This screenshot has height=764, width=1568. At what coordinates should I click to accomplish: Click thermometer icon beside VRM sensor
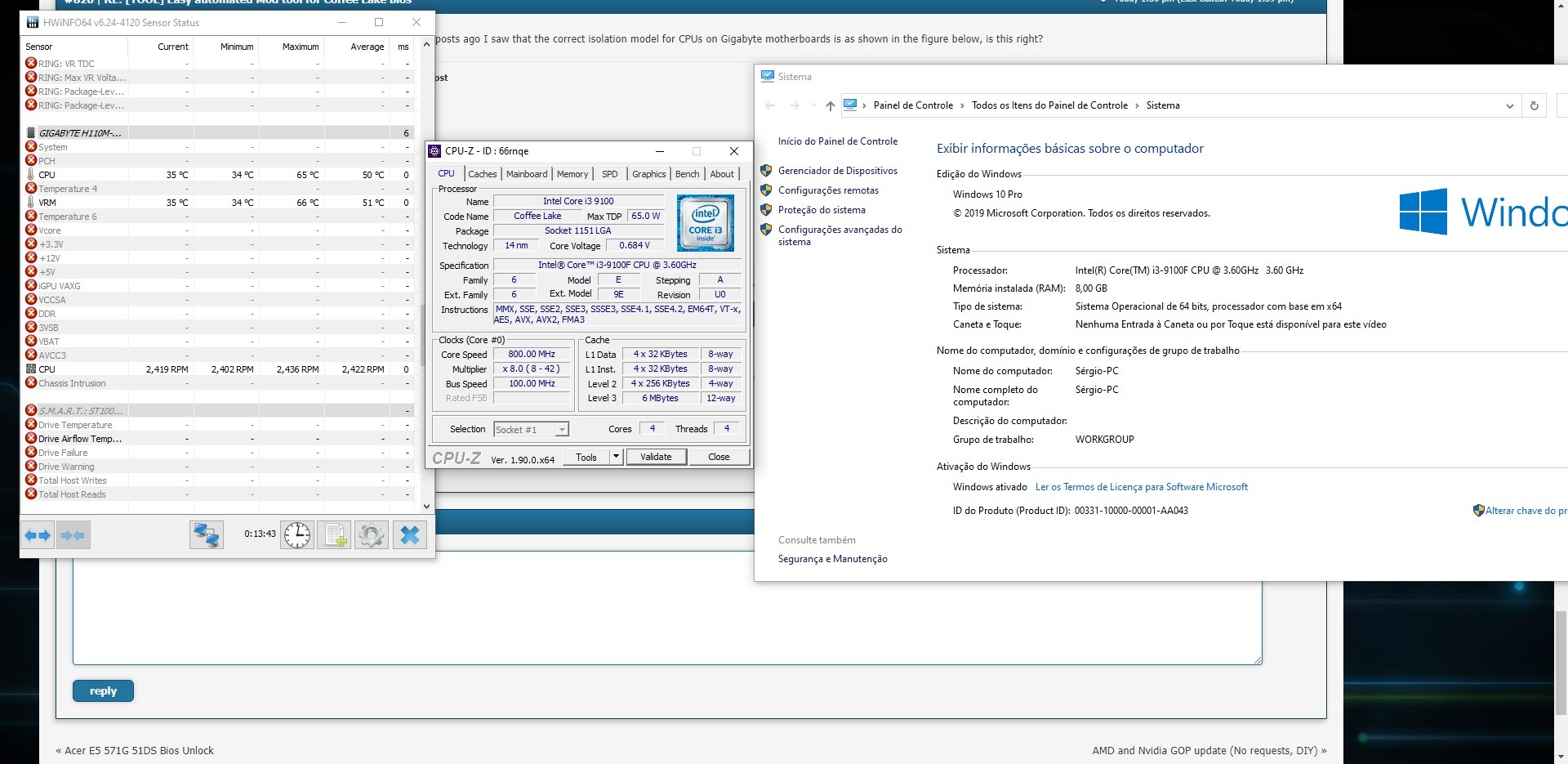[x=31, y=202]
